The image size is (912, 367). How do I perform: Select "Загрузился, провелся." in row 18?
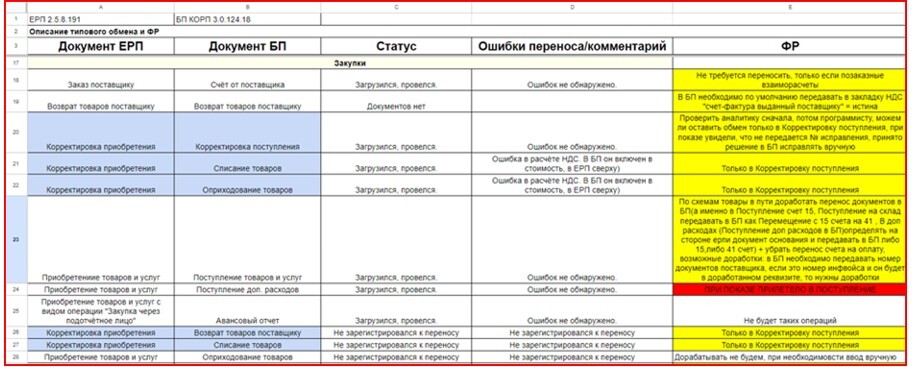point(396,80)
